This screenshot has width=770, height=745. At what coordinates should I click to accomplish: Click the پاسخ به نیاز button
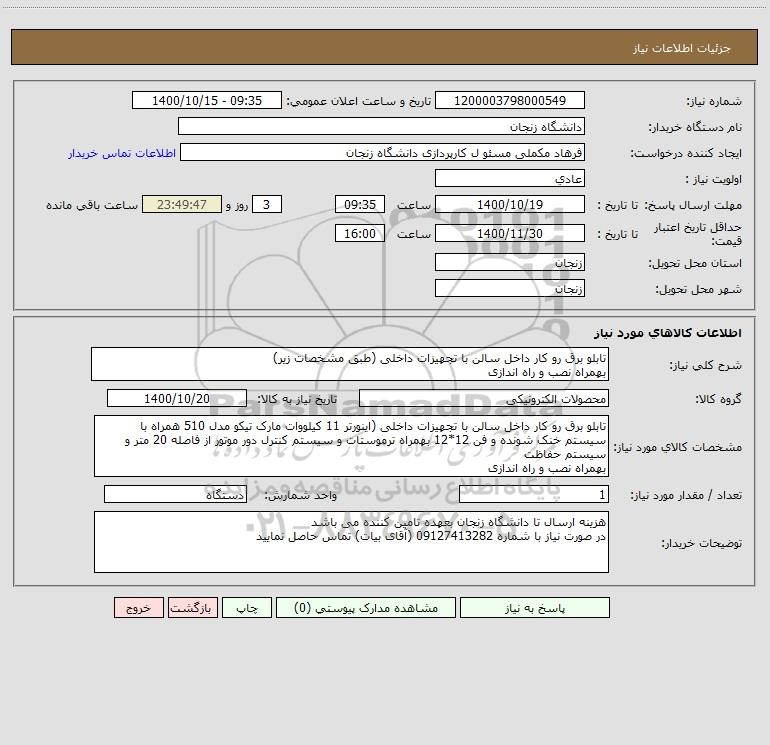535,607
